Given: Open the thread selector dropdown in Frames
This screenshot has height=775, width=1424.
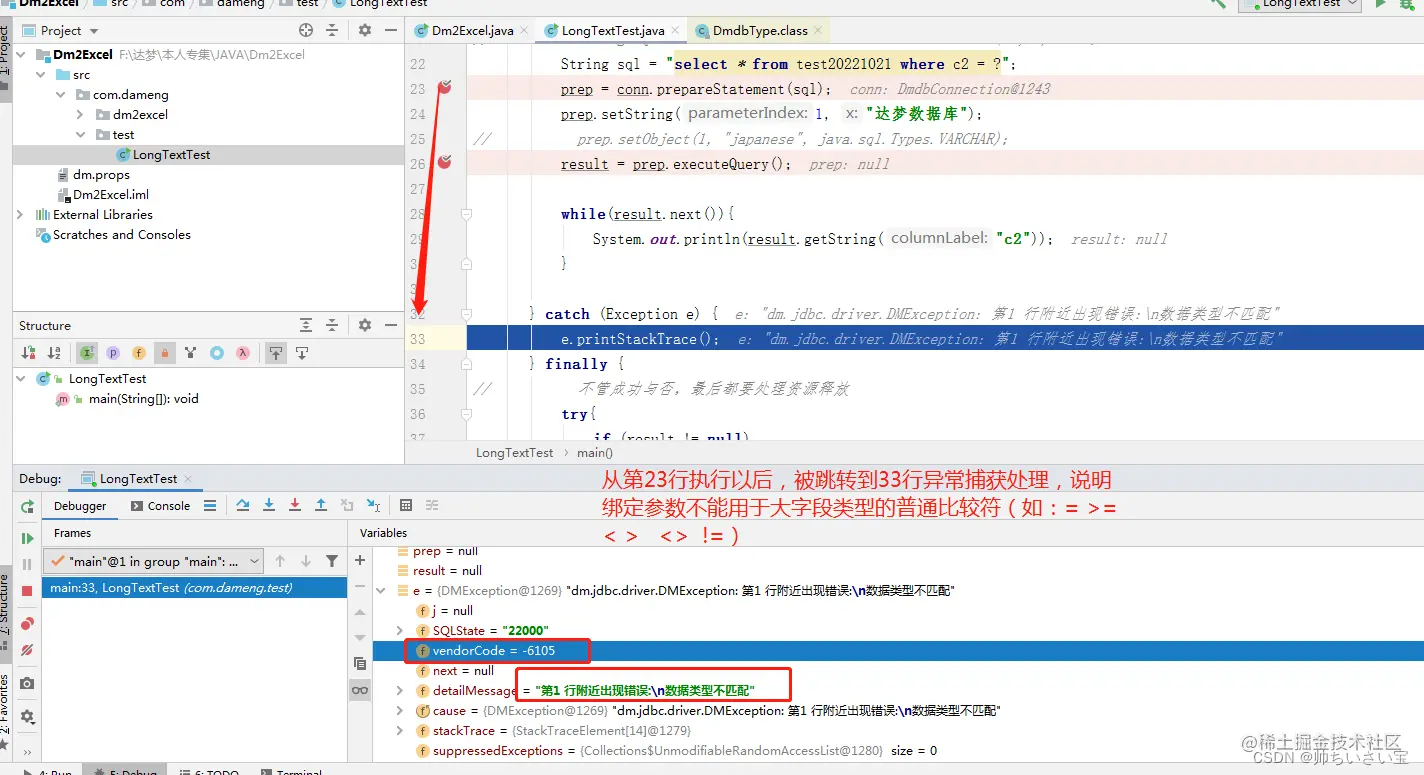Looking at the screenshot, I should tap(153, 561).
